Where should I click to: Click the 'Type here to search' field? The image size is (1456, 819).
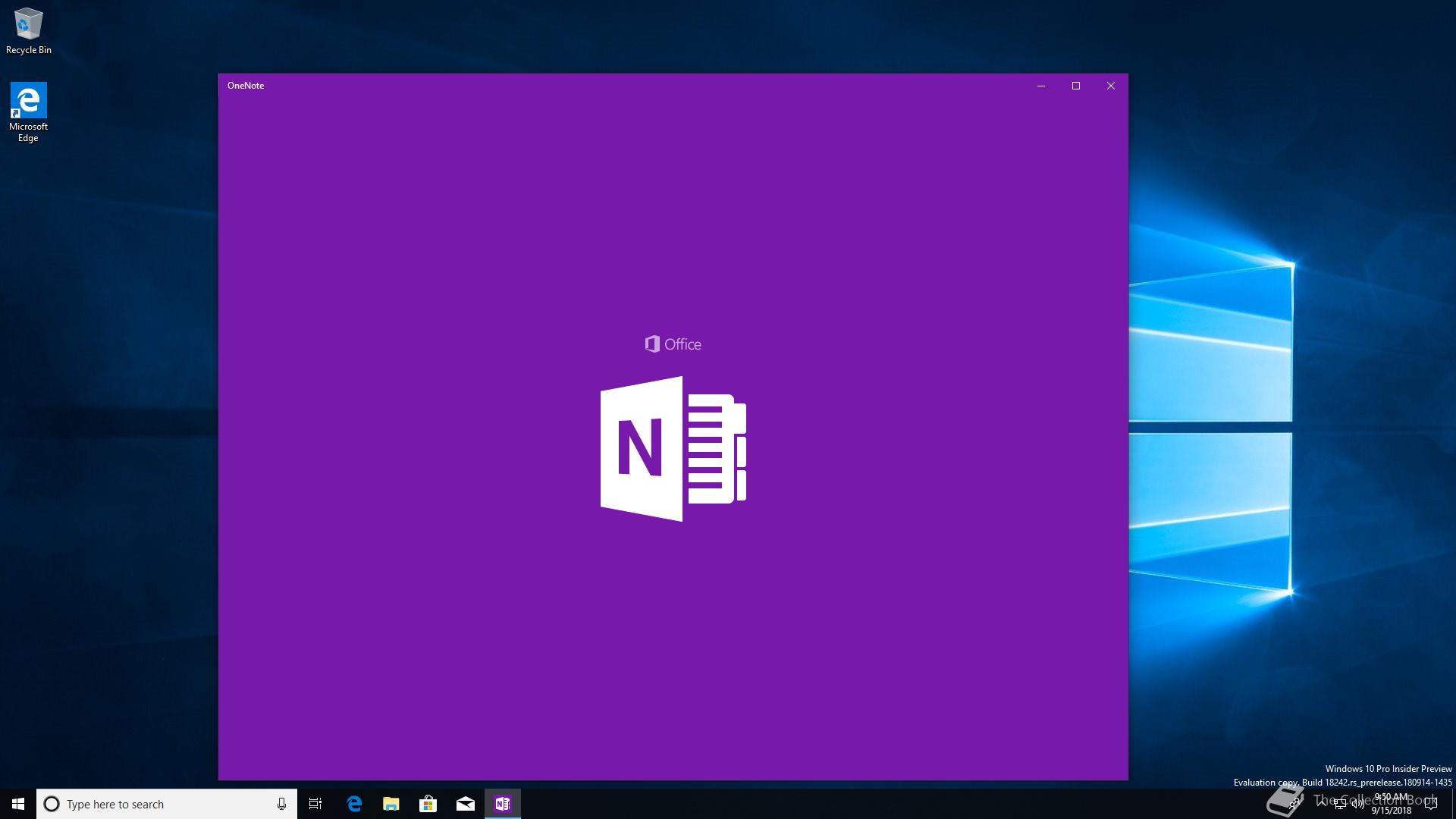[167, 804]
